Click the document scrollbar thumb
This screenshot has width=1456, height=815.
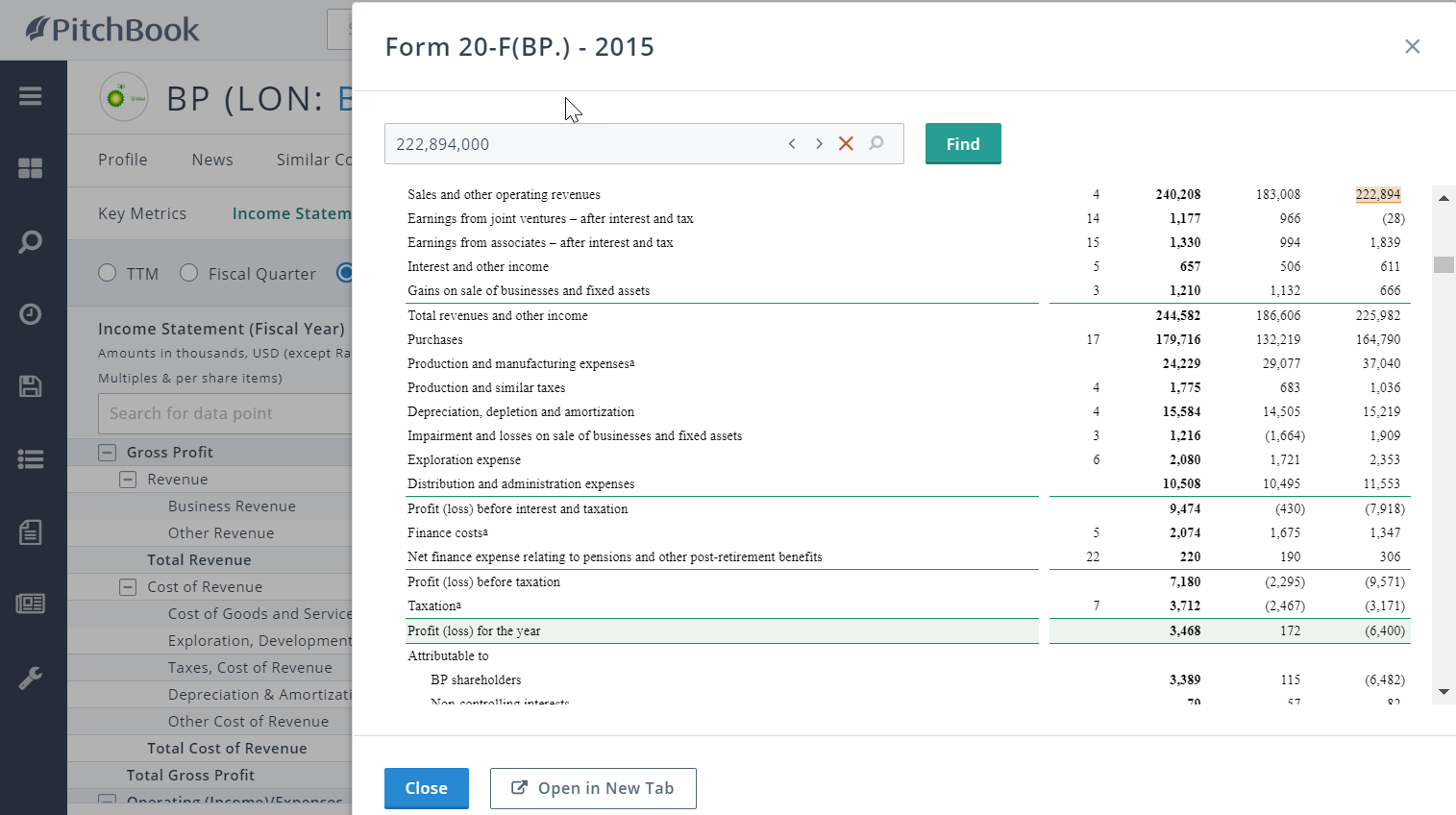[x=1444, y=264]
